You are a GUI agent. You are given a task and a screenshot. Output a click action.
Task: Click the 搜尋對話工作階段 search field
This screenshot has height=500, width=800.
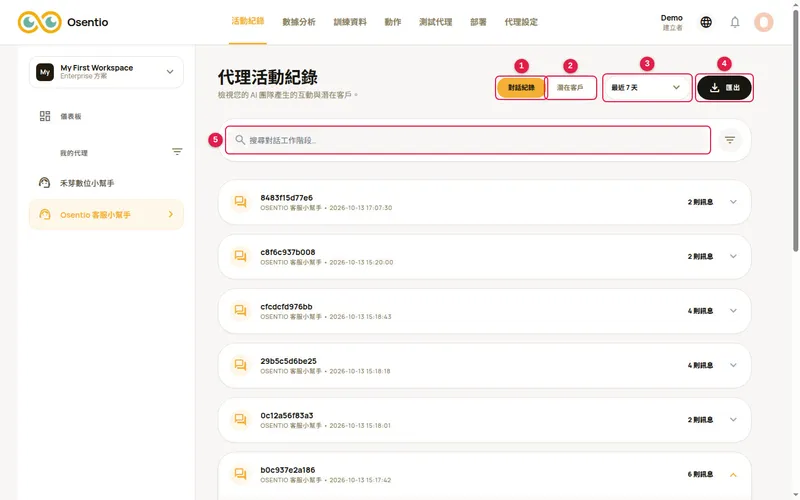pyautogui.click(x=468, y=140)
